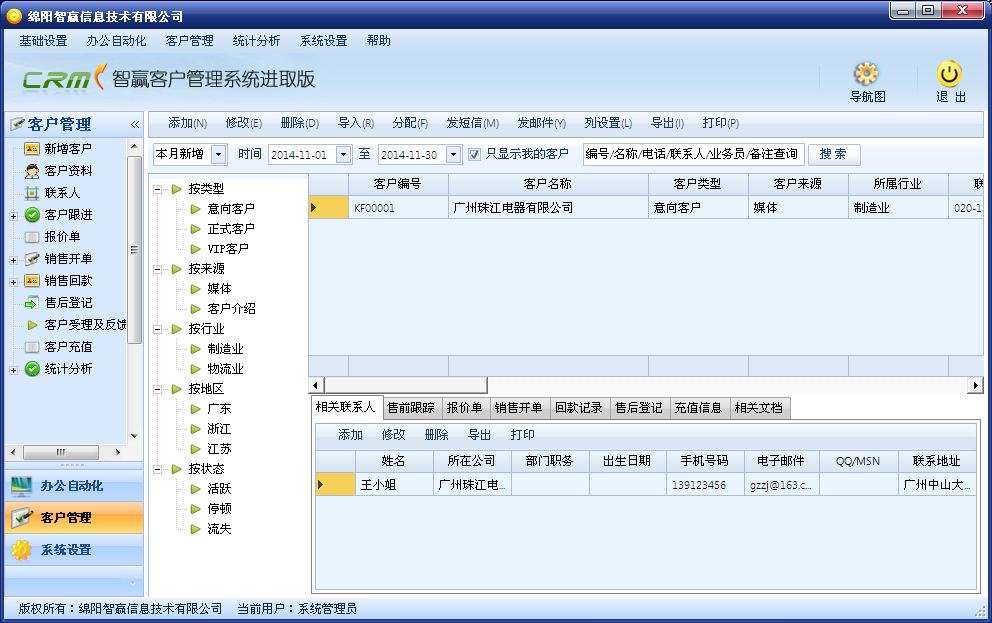The width and height of the screenshot is (992, 623).
Task: Click the sidebar horizontal scrollbar thumb
Action: [61, 452]
